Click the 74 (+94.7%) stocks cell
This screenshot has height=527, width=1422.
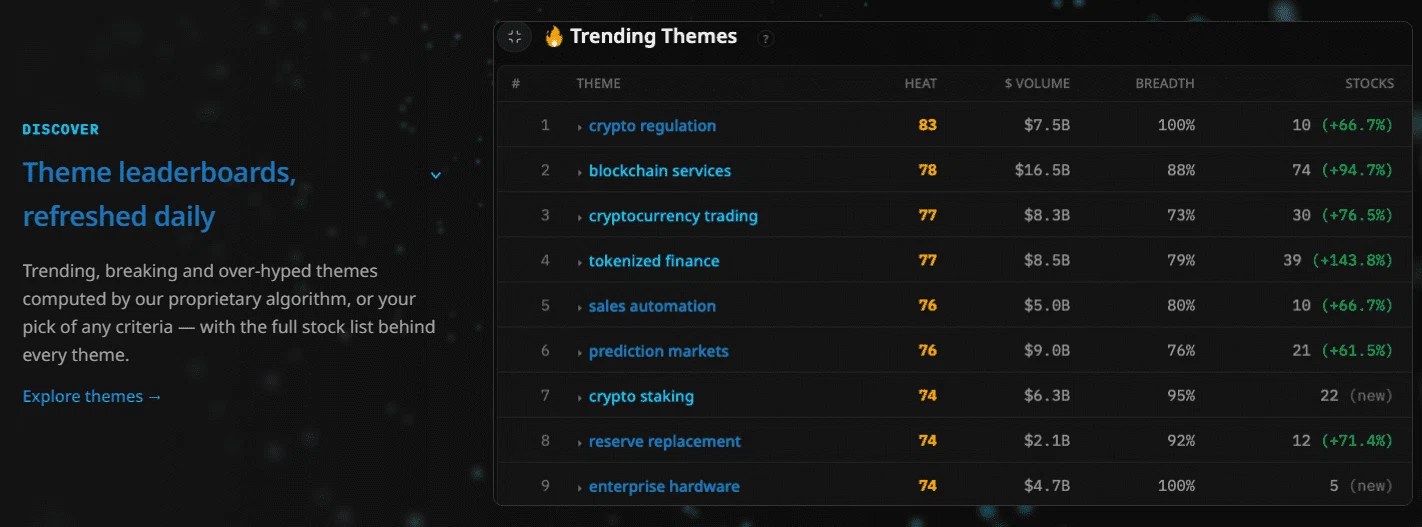point(1342,171)
